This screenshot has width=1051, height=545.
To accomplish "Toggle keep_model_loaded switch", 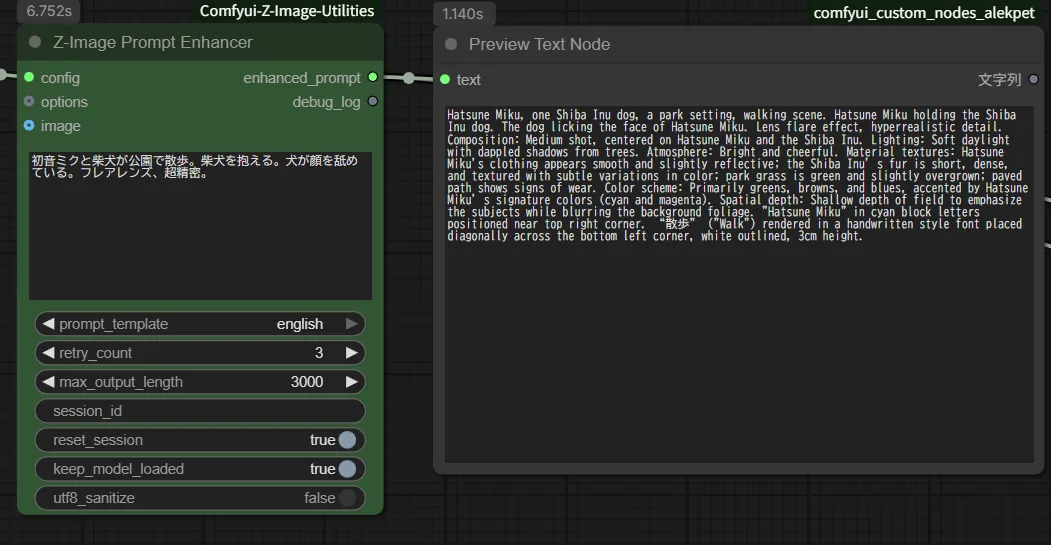I will click(x=346, y=469).
